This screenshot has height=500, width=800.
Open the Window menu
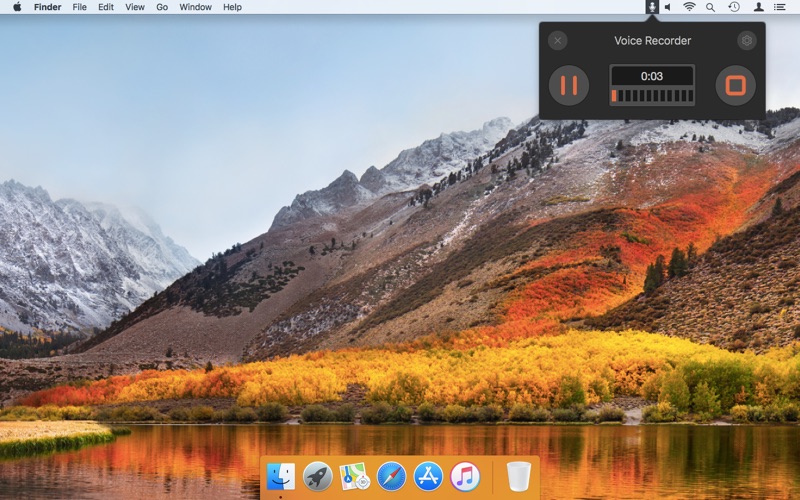[x=195, y=7]
